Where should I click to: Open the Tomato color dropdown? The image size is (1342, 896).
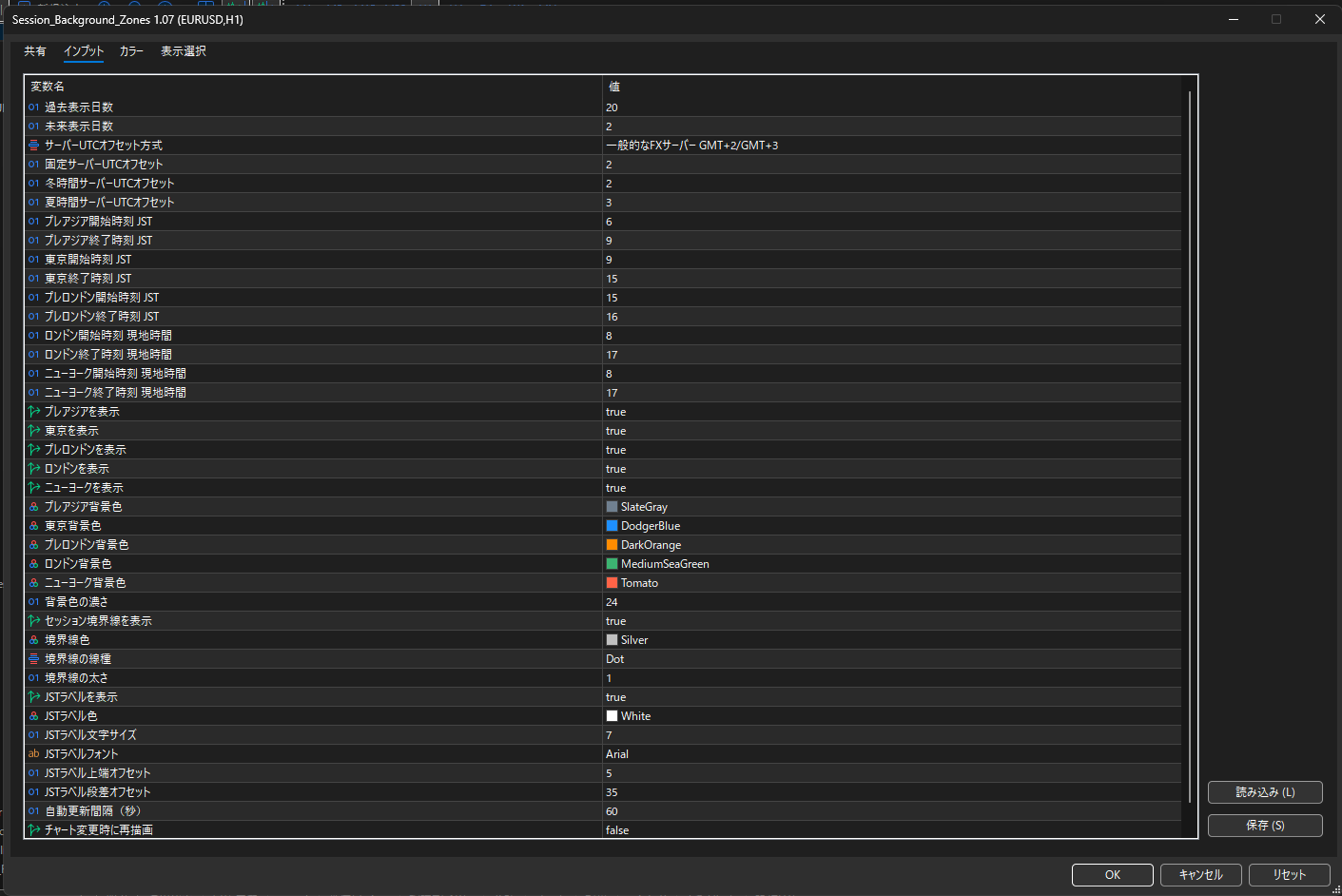(891, 583)
